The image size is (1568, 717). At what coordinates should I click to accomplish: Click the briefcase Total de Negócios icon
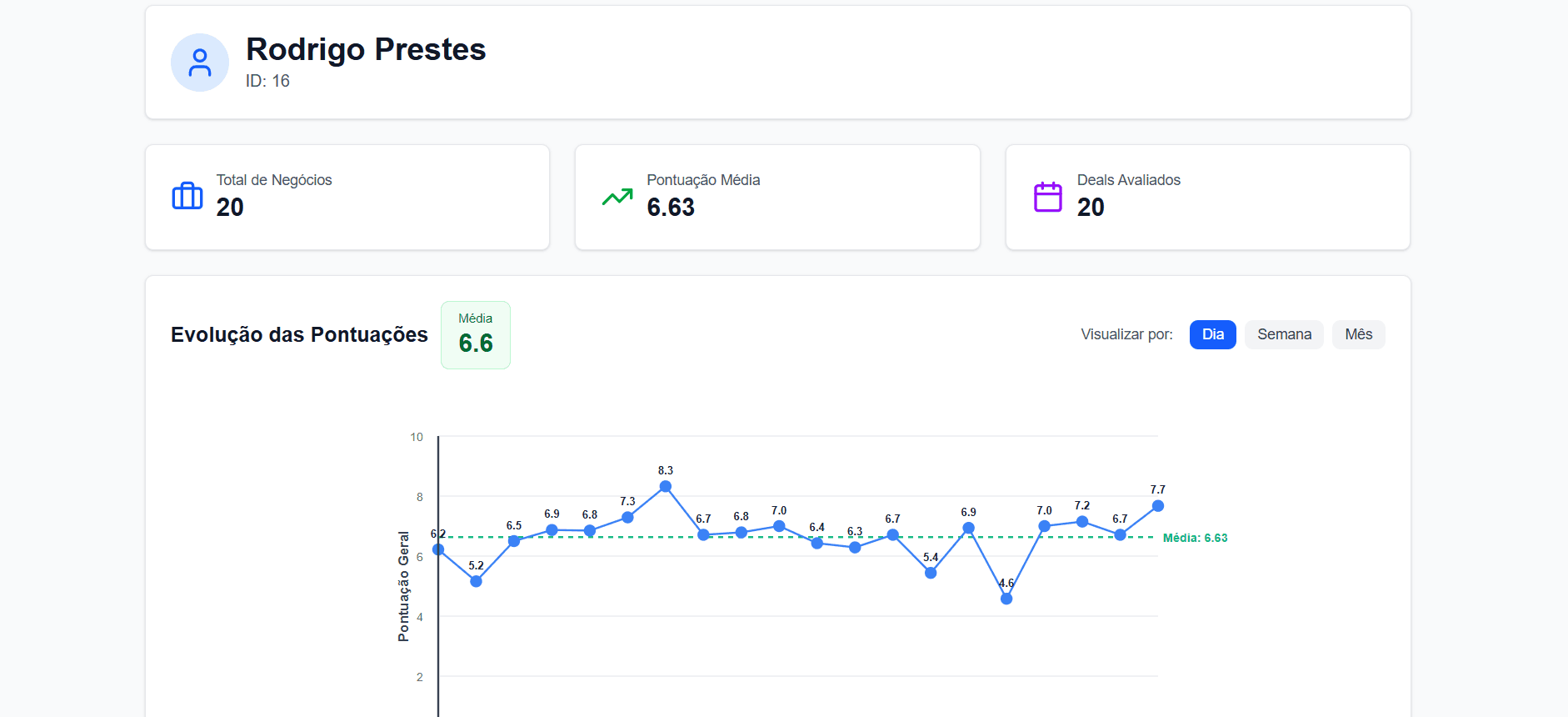(x=187, y=197)
